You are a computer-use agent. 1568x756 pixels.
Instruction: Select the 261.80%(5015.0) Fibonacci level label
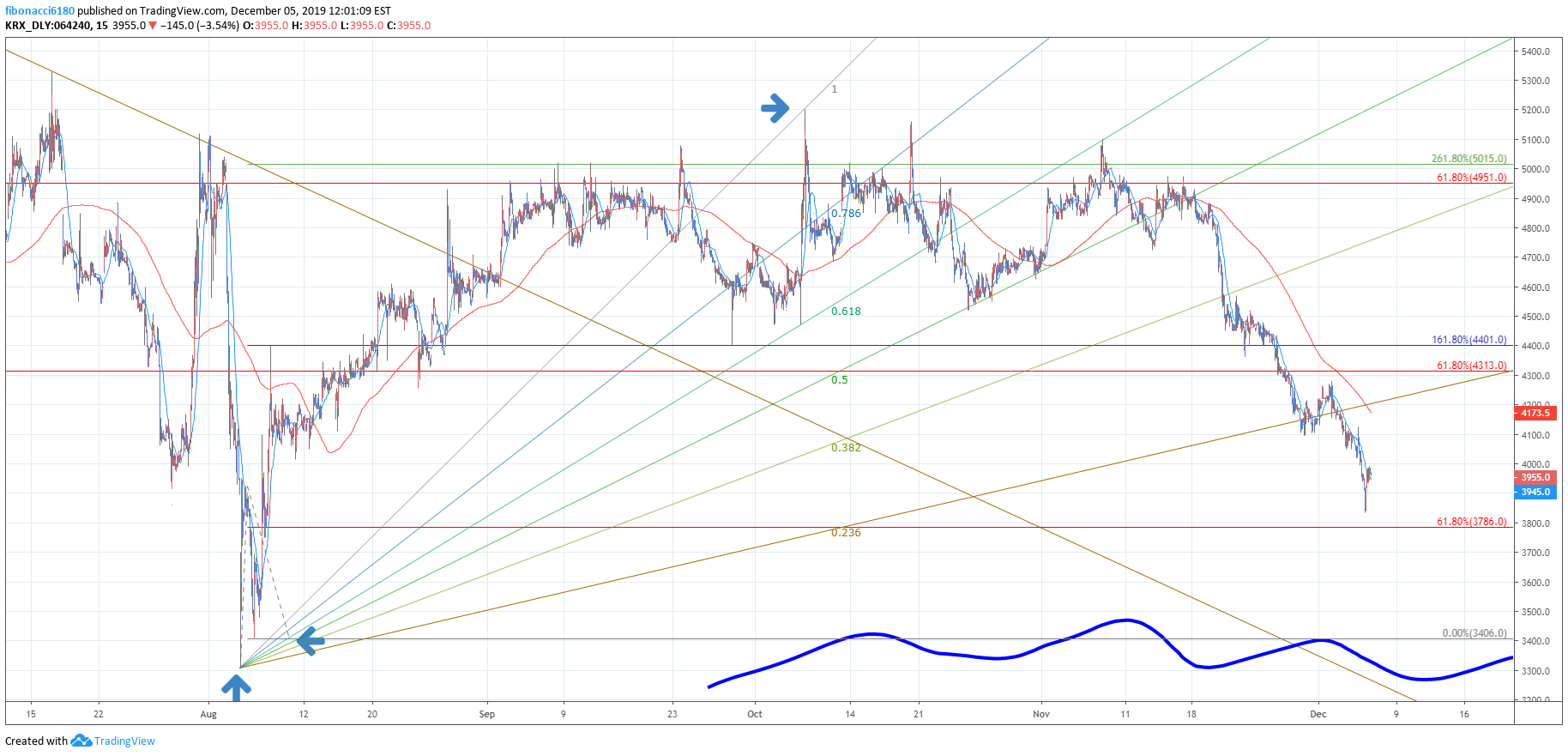tap(1468, 159)
